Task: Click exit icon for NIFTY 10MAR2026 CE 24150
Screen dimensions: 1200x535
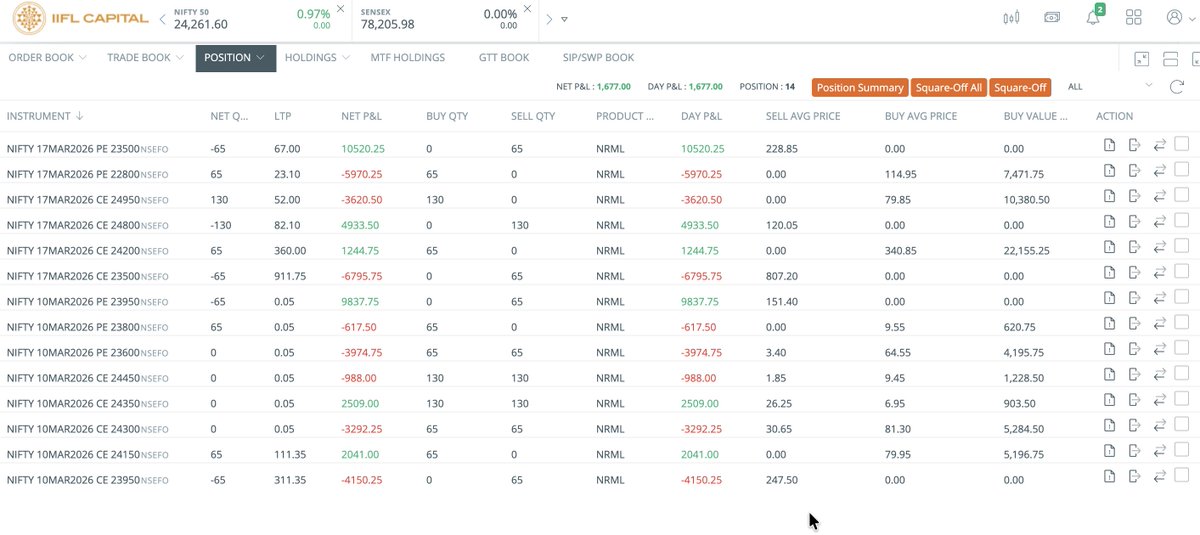Action: (x=1135, y=449)
